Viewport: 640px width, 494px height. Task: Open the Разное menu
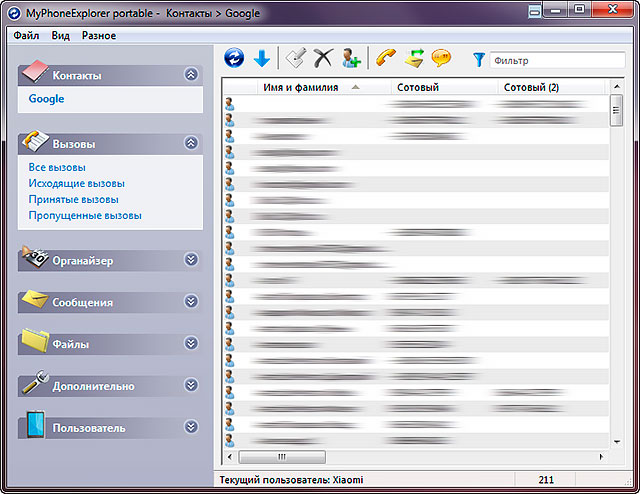[x=99, y=36]
